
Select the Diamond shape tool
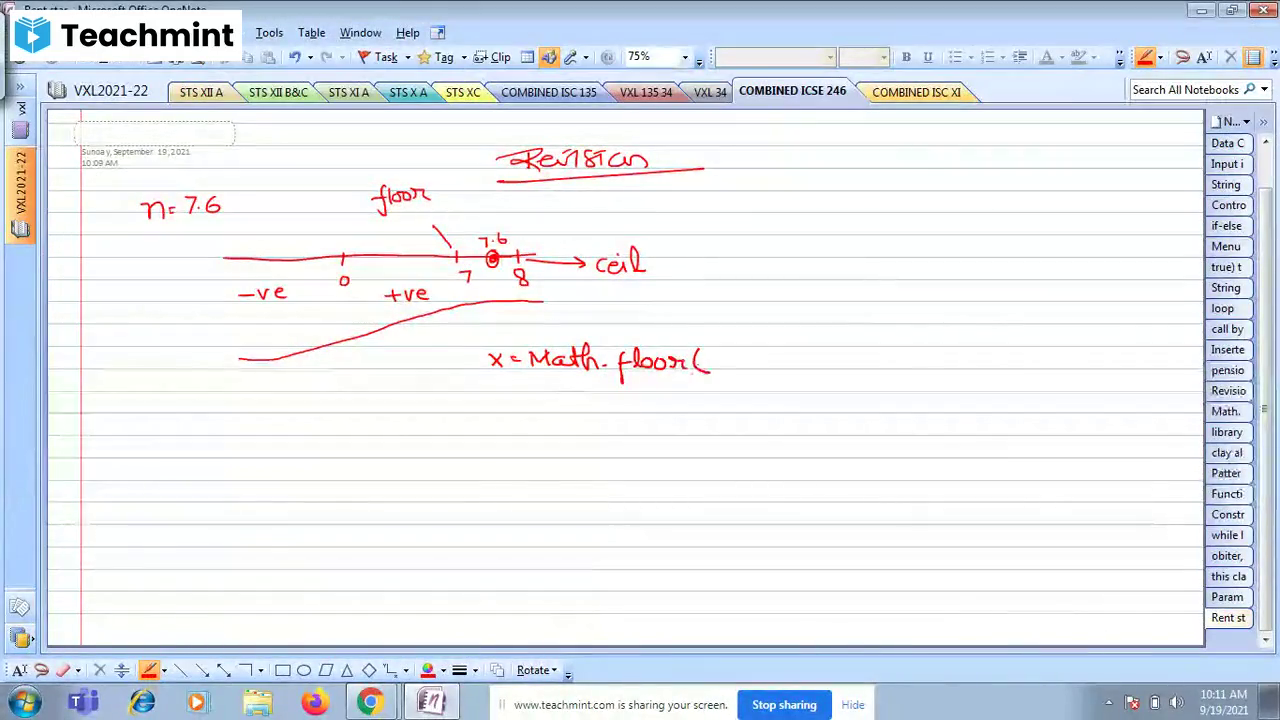[368, 669]
